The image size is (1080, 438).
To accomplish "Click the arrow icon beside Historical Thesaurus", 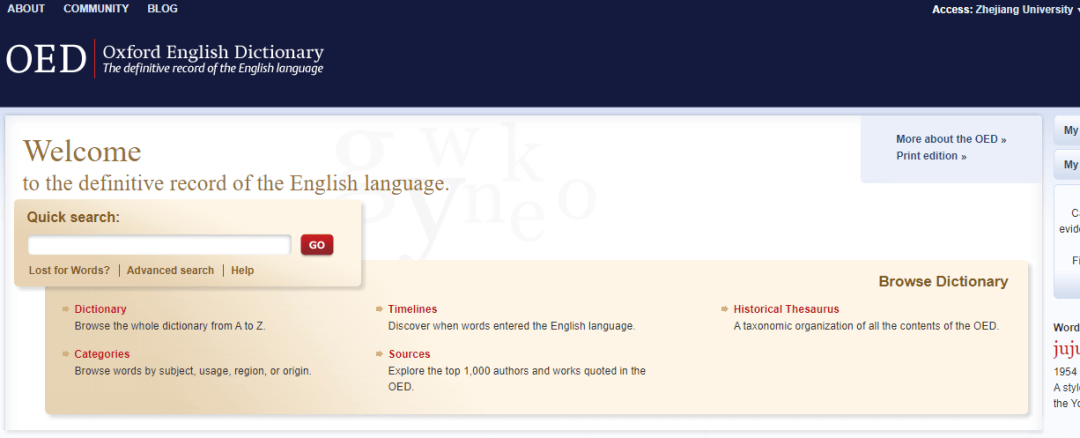I will (725, 309).
